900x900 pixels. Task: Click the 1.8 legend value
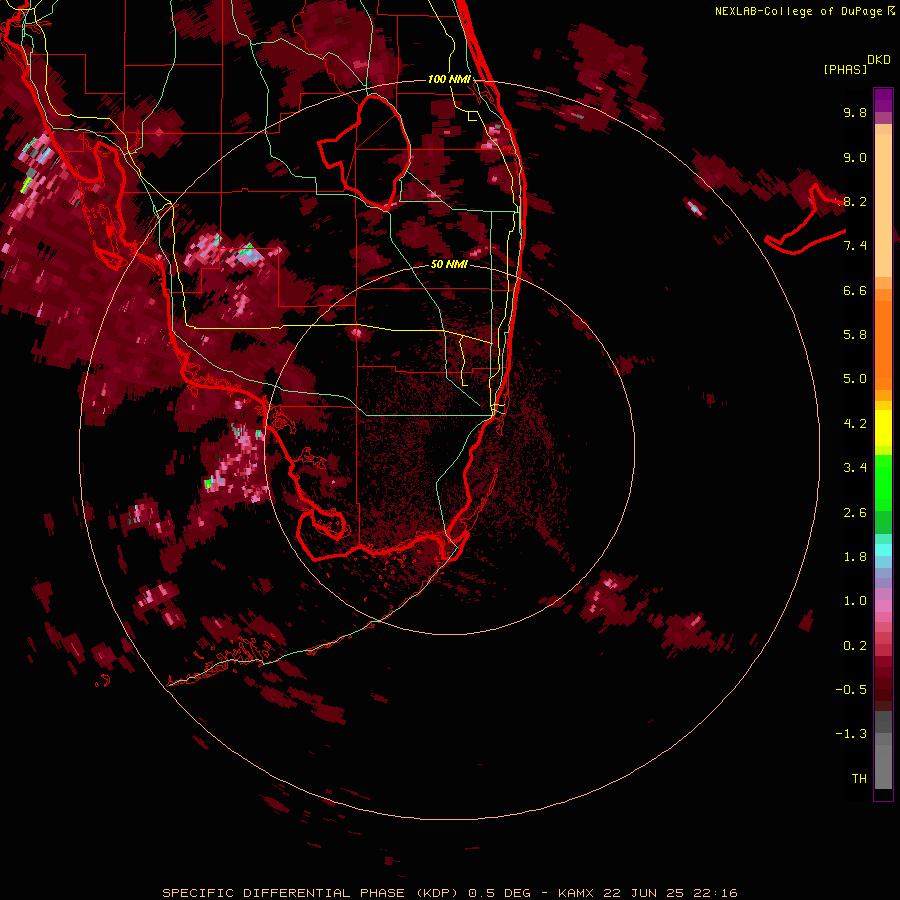tap(855, 557)
